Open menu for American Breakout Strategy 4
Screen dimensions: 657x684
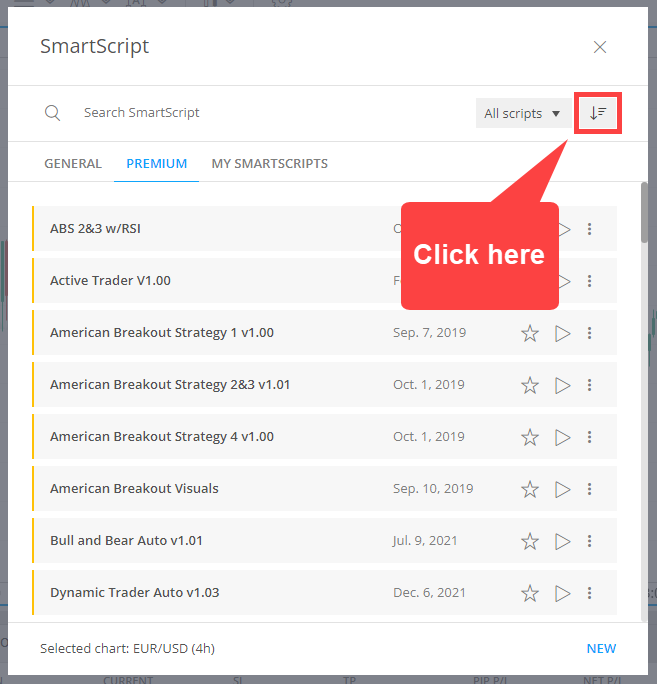click(x=590, y=437)
